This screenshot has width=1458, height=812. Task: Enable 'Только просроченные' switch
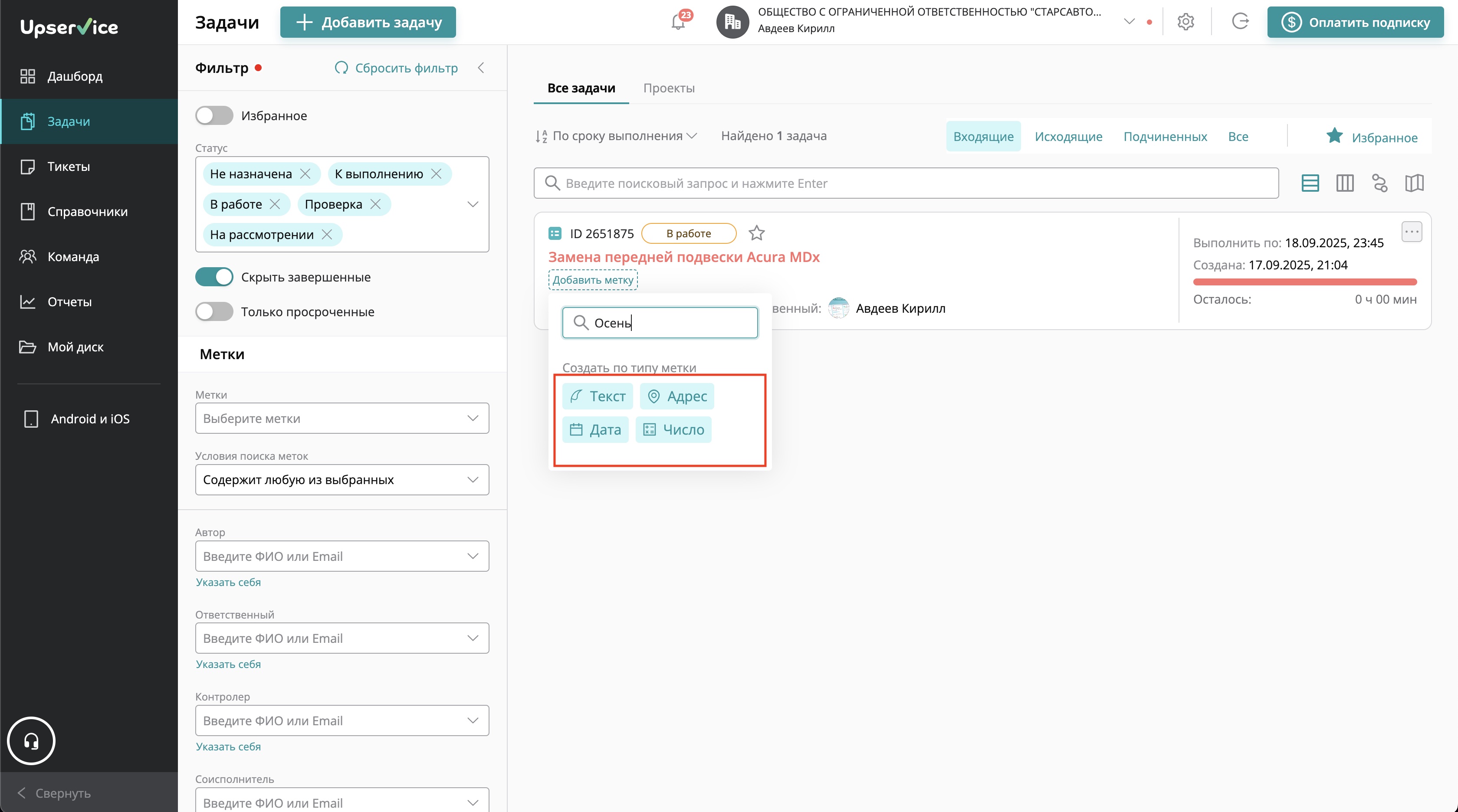coord(214,311)
